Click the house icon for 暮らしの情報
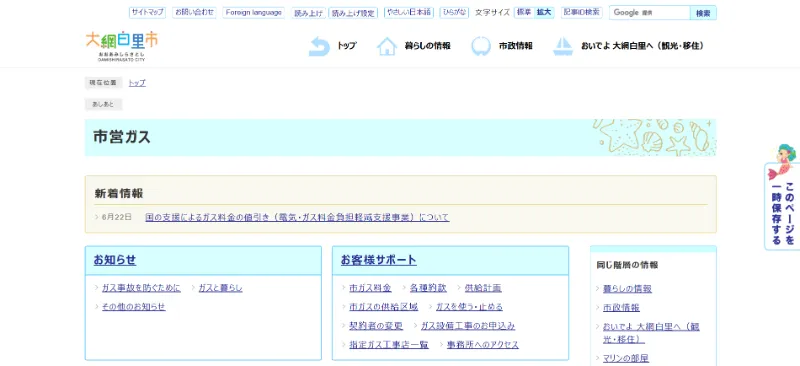This screenshot has height=366, width=800. (x=387, y=46)
